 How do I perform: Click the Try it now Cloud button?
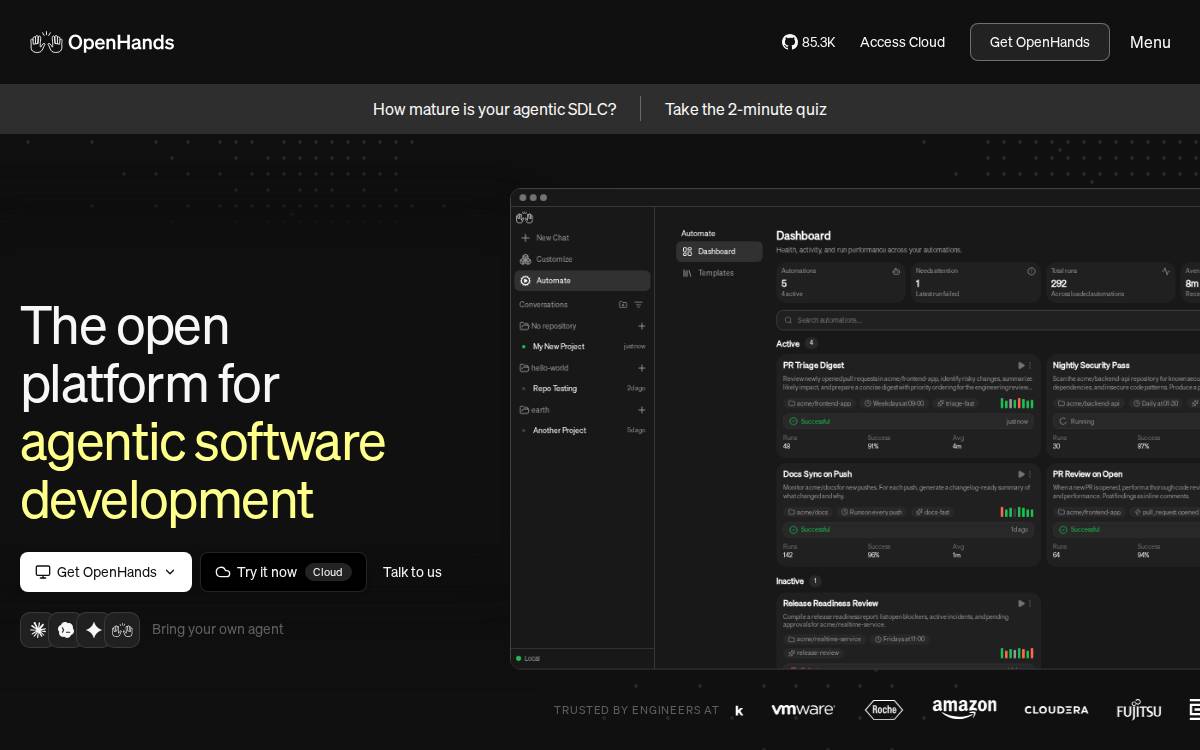click(283, 572)
